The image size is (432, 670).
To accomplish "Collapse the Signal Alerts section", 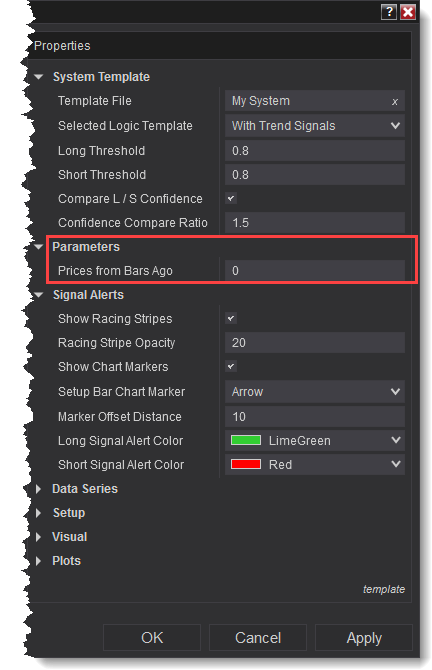I will [x=39, y=295].
